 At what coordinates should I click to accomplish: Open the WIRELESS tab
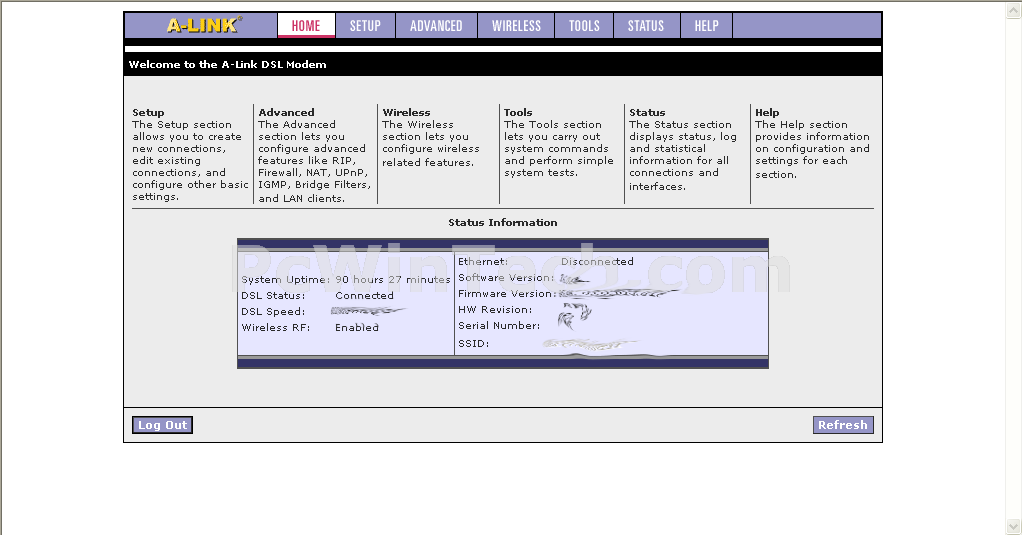click(x=516, y=25)
